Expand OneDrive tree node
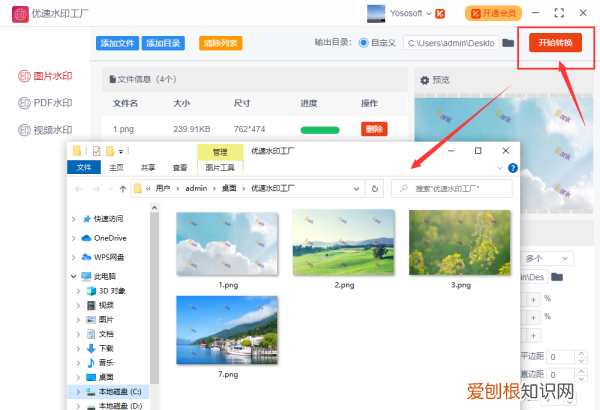The height and width of the screenshot is (410, 600). point(73,238)
